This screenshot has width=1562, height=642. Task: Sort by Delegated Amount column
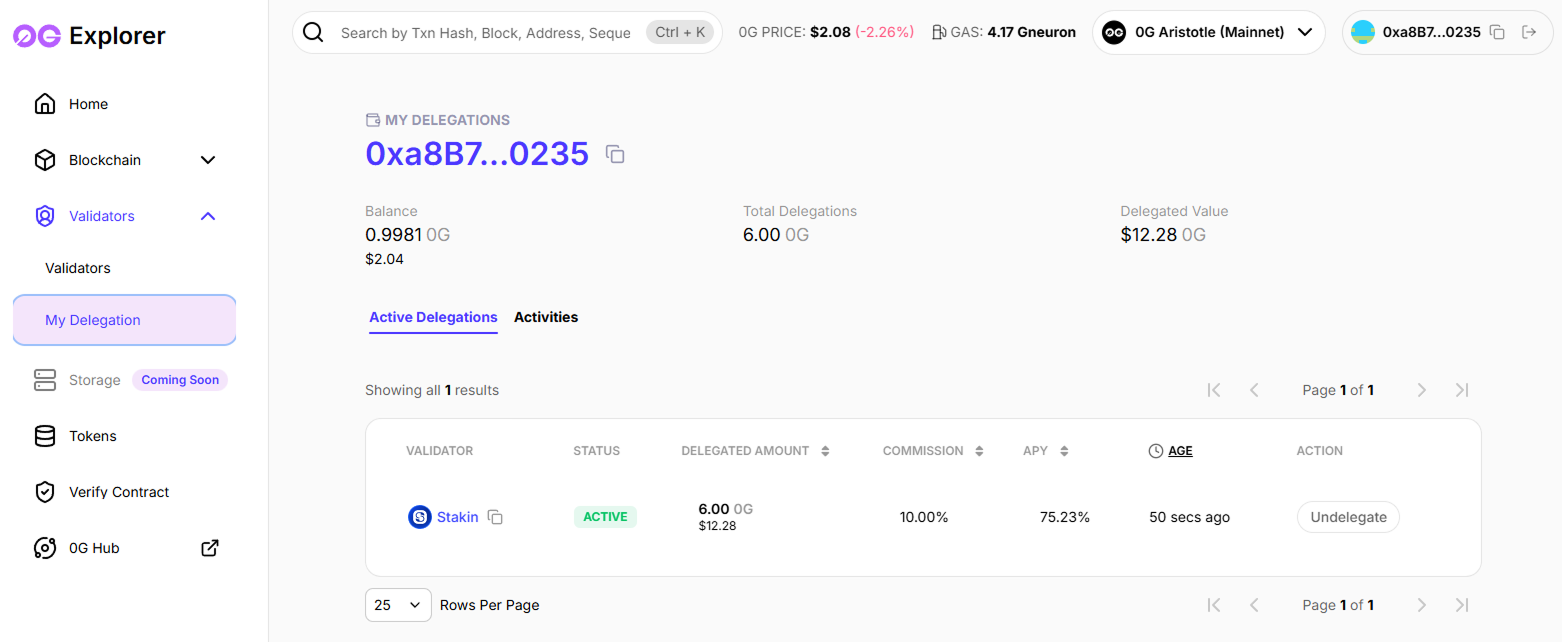click(x=825, y=451)
